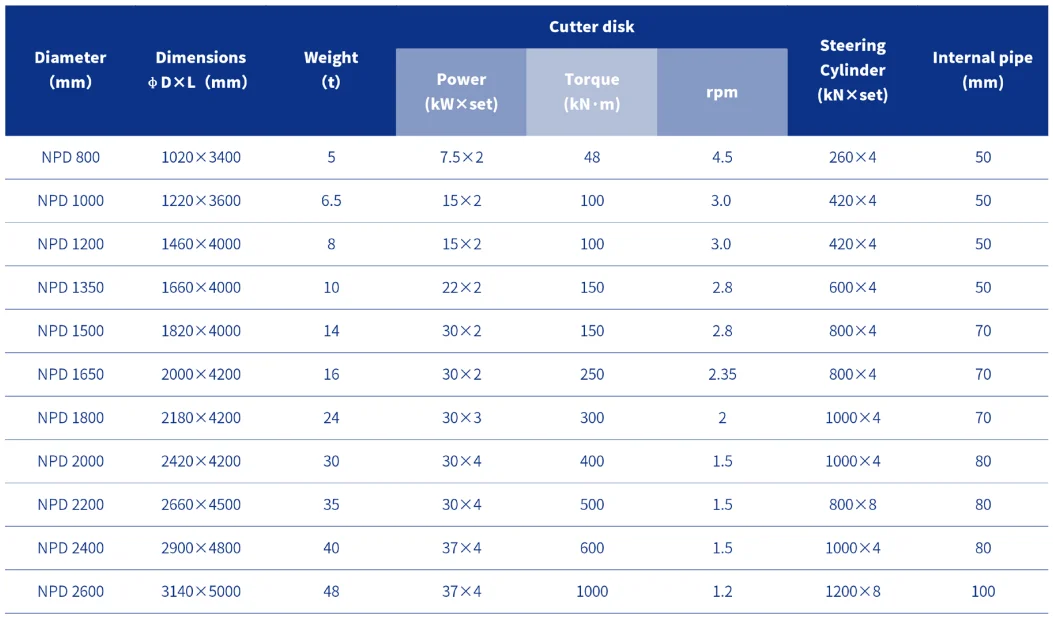Click the NPD 1500 model cell

coord(70,331)
